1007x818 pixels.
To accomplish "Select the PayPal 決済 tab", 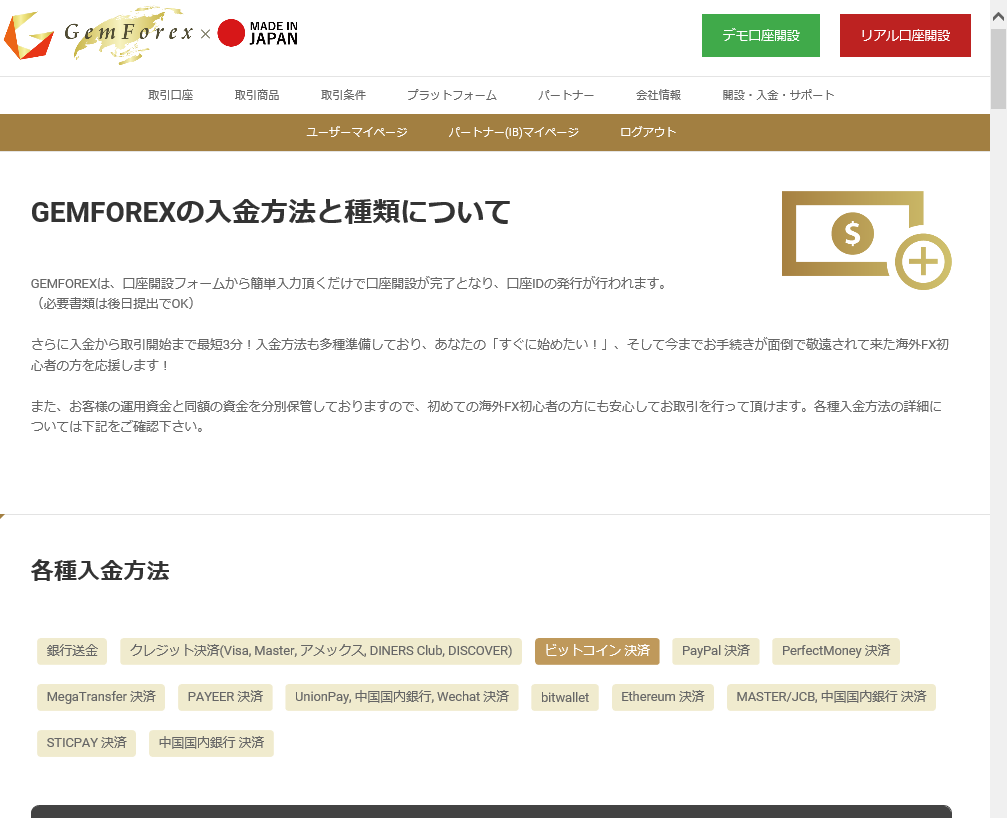I will pyautogui.click(x=715, y=651).
